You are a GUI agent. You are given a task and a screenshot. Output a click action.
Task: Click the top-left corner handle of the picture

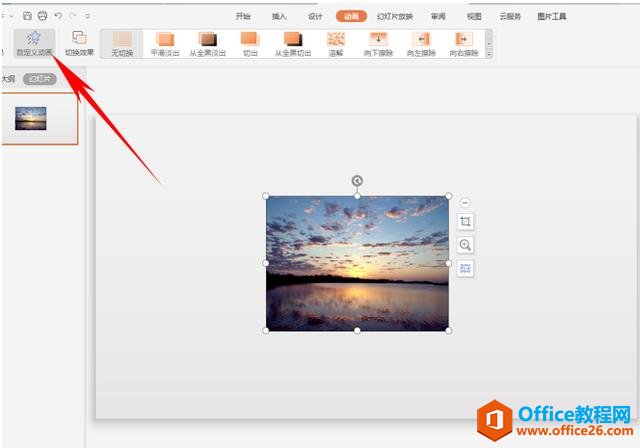[266, 196]
